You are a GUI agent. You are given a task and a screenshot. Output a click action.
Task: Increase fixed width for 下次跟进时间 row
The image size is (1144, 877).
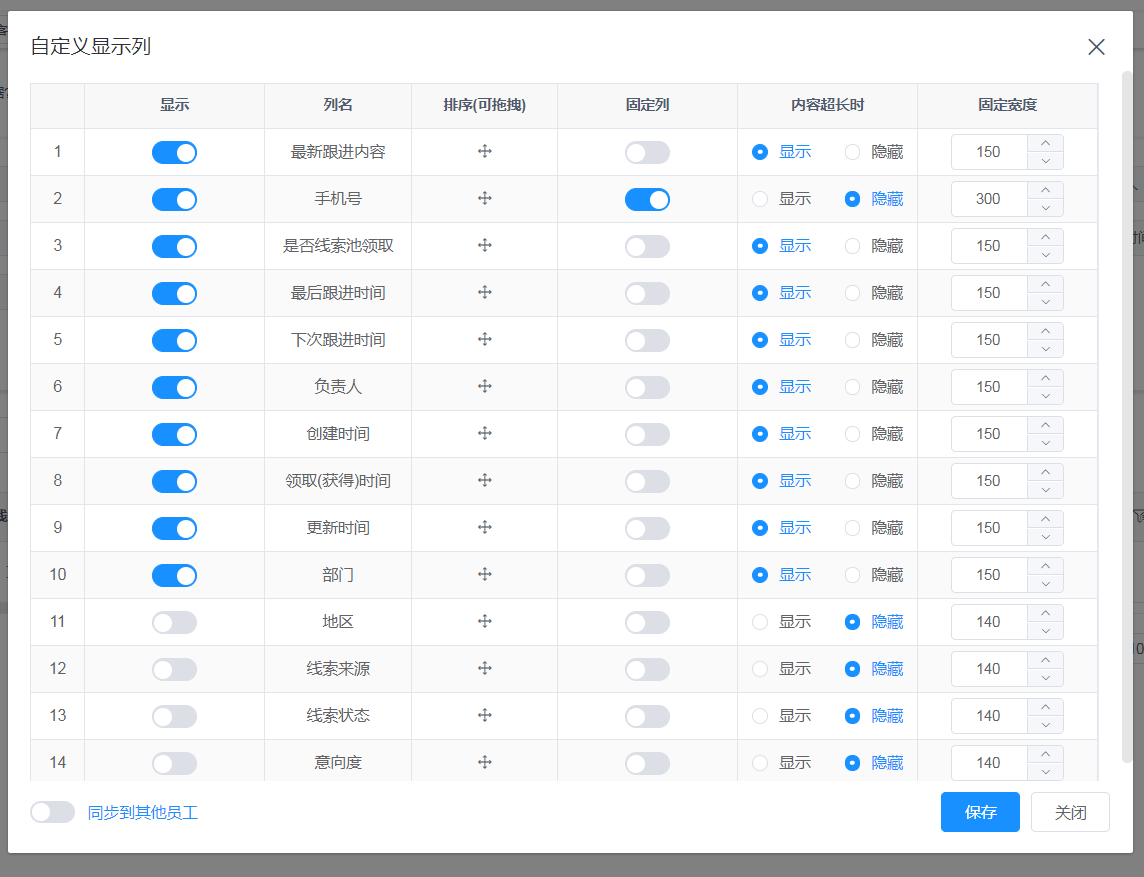click(x=1045, y=331)
